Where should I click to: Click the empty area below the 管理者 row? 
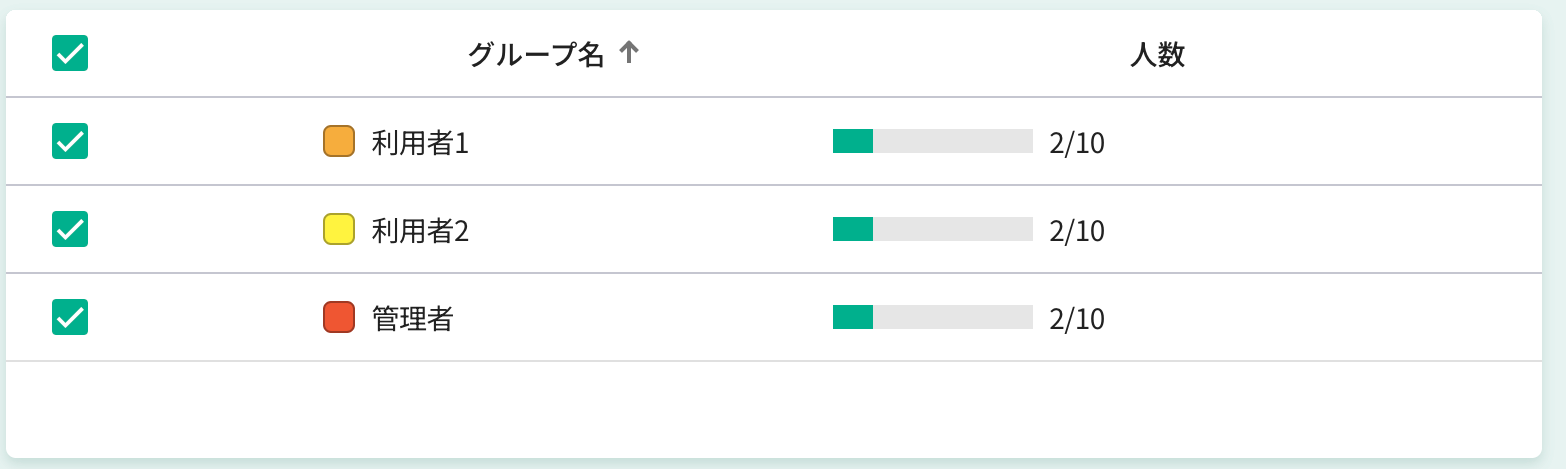(774, 408)
